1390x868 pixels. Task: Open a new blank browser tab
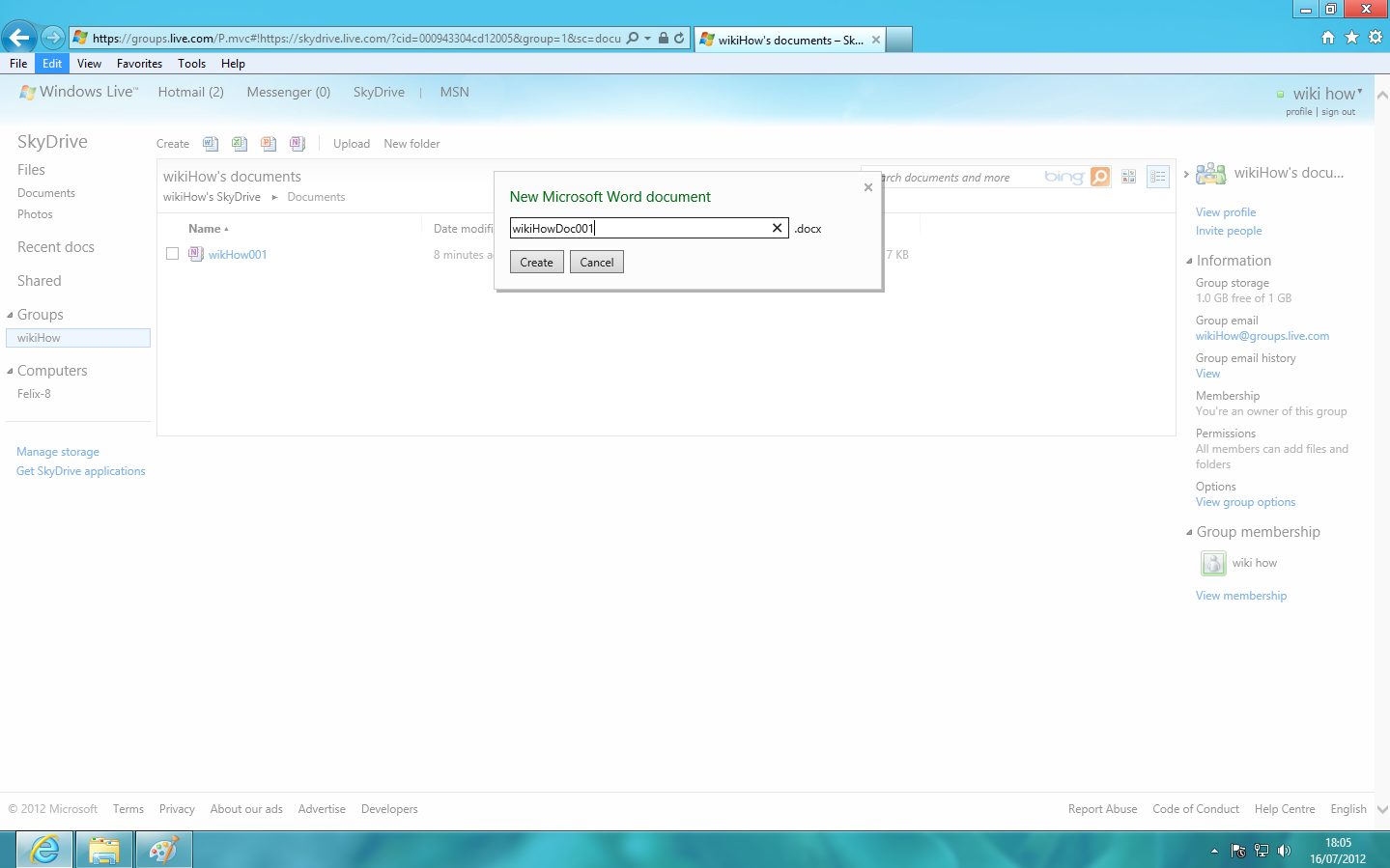(x=899, y=40)
